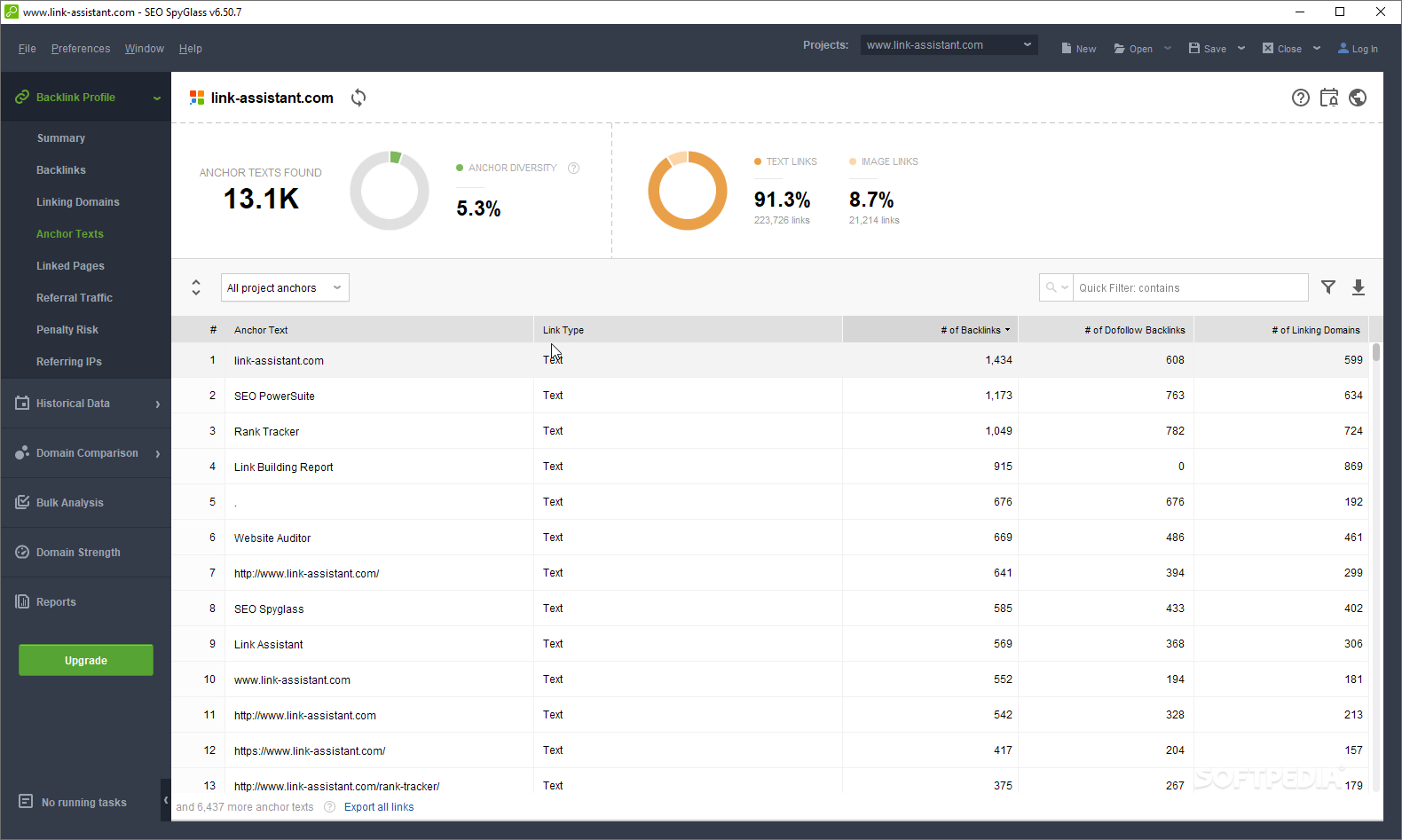Sort by # of Linking Domains header
Screen dimensions: 1402x840
1281,330
